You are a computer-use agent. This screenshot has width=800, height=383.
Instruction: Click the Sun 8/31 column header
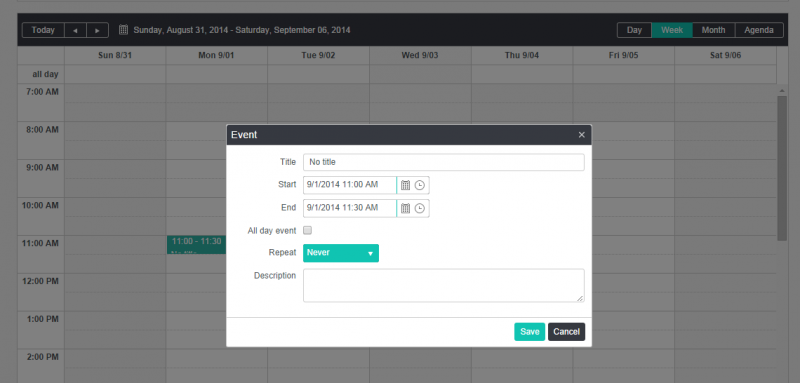click(x=115, y=56)
